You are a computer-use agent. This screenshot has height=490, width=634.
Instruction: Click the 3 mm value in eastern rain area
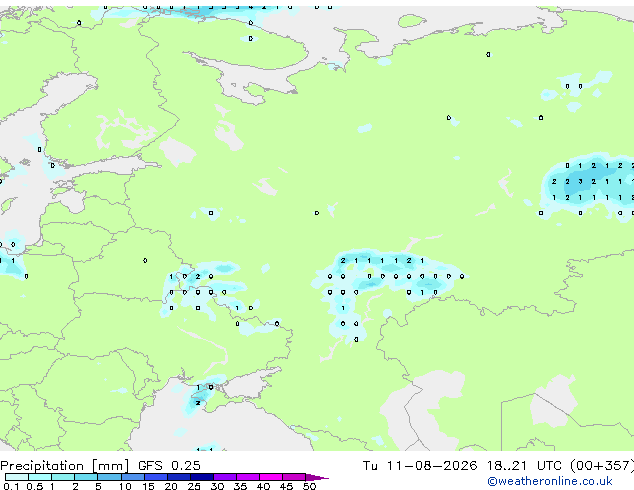click(x=580, y=182)
